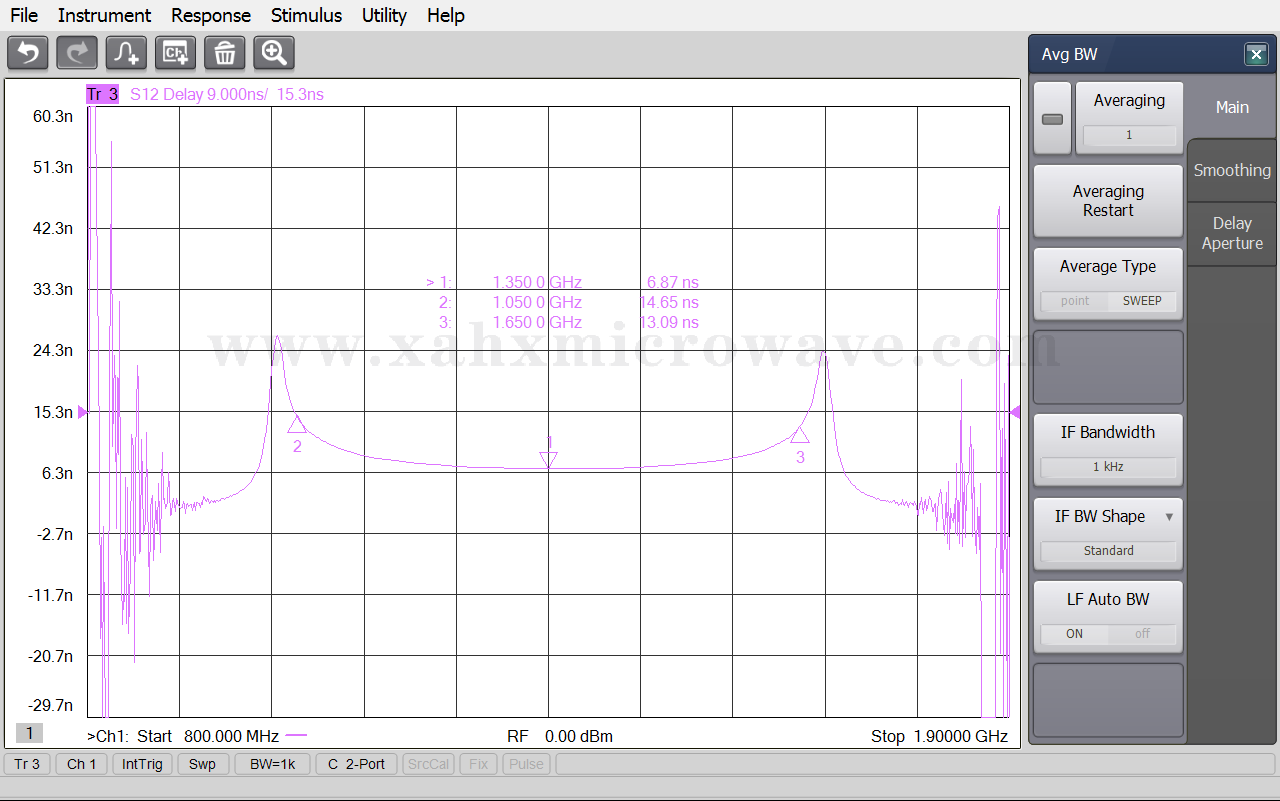
Task: Open the Delay Aperture tab
Action: (1232, 233)
